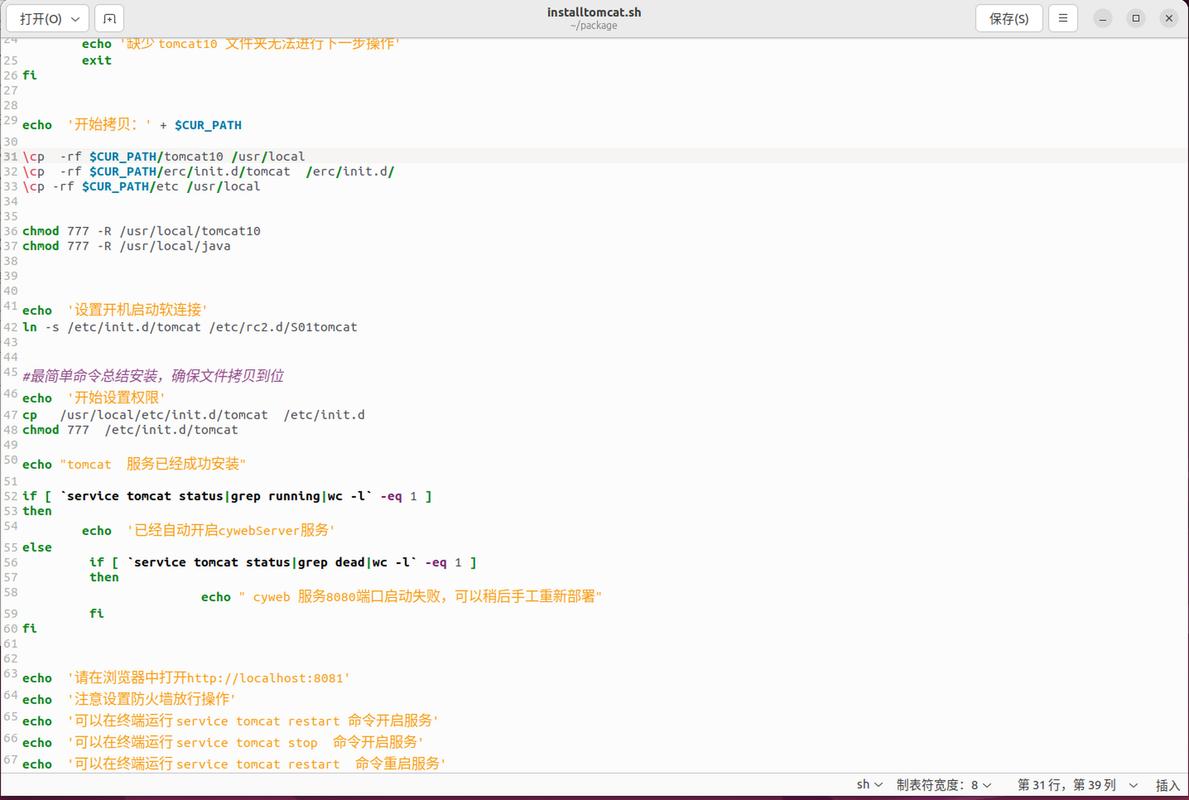Open the hamburger menu icon
Image resolution: width=1189 pixels, height=800 pixels.
click(x=1063, y=18)
